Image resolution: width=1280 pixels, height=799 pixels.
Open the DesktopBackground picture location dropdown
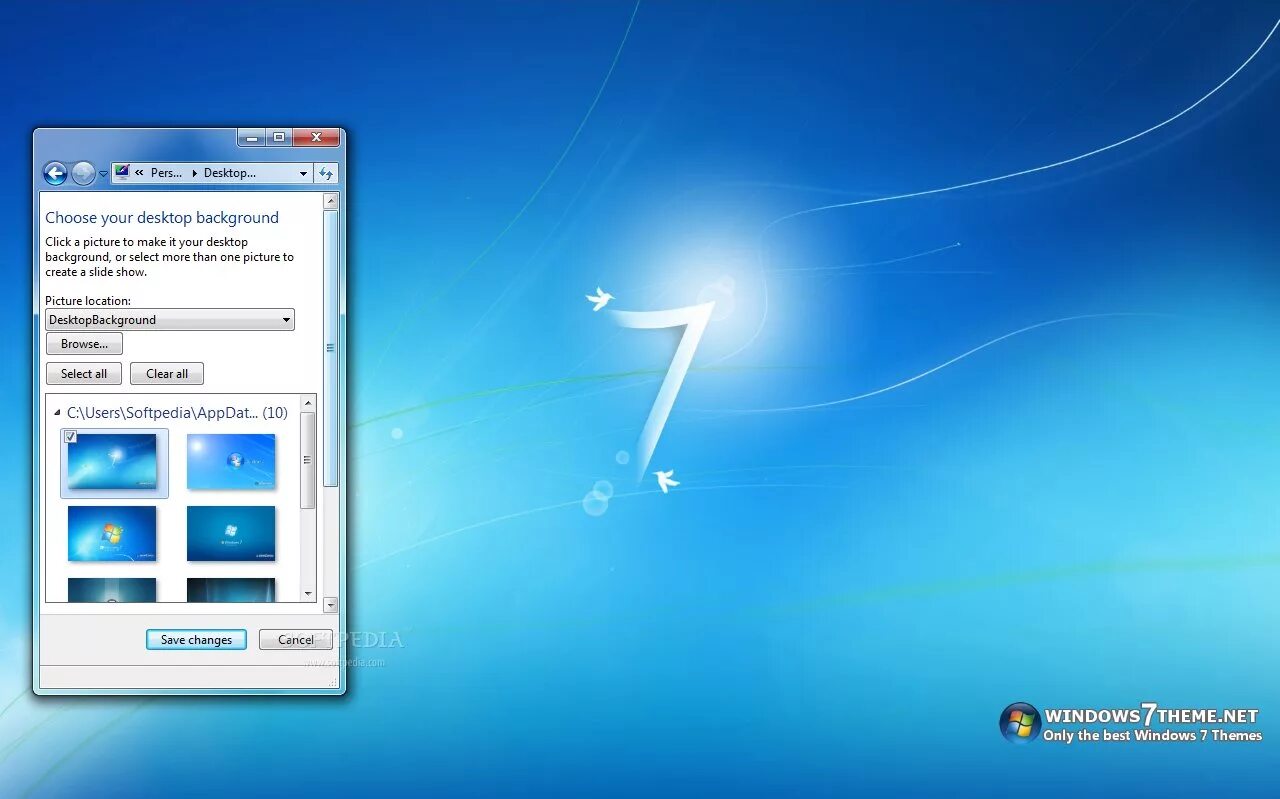(170, 320)
